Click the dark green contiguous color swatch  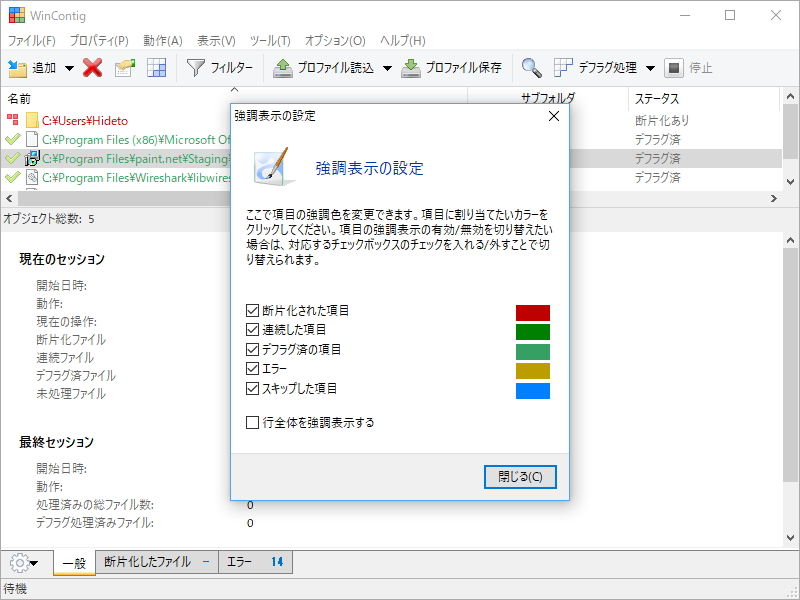coord(533,332)
